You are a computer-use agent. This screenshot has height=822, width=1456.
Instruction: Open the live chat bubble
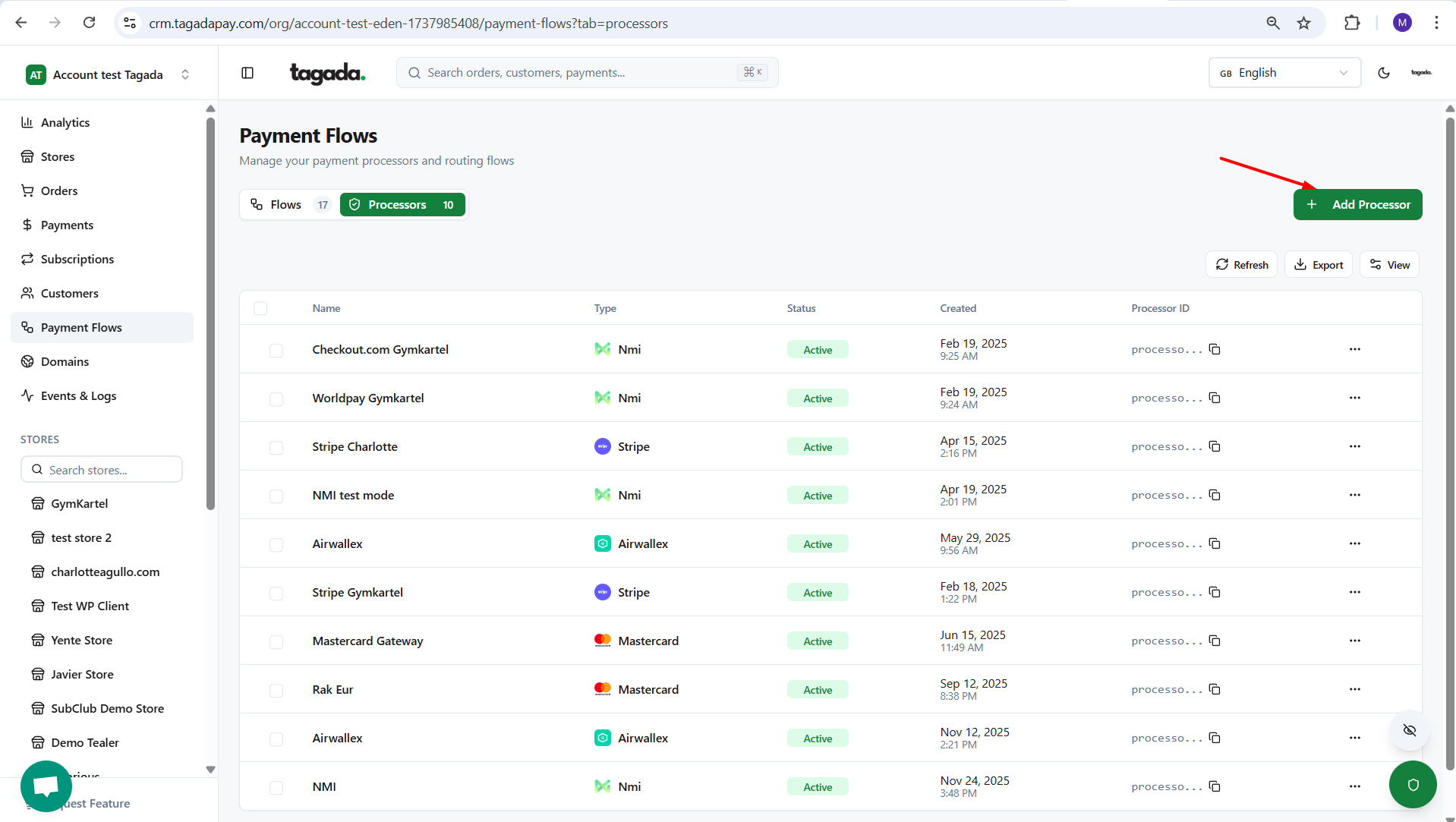46,786
